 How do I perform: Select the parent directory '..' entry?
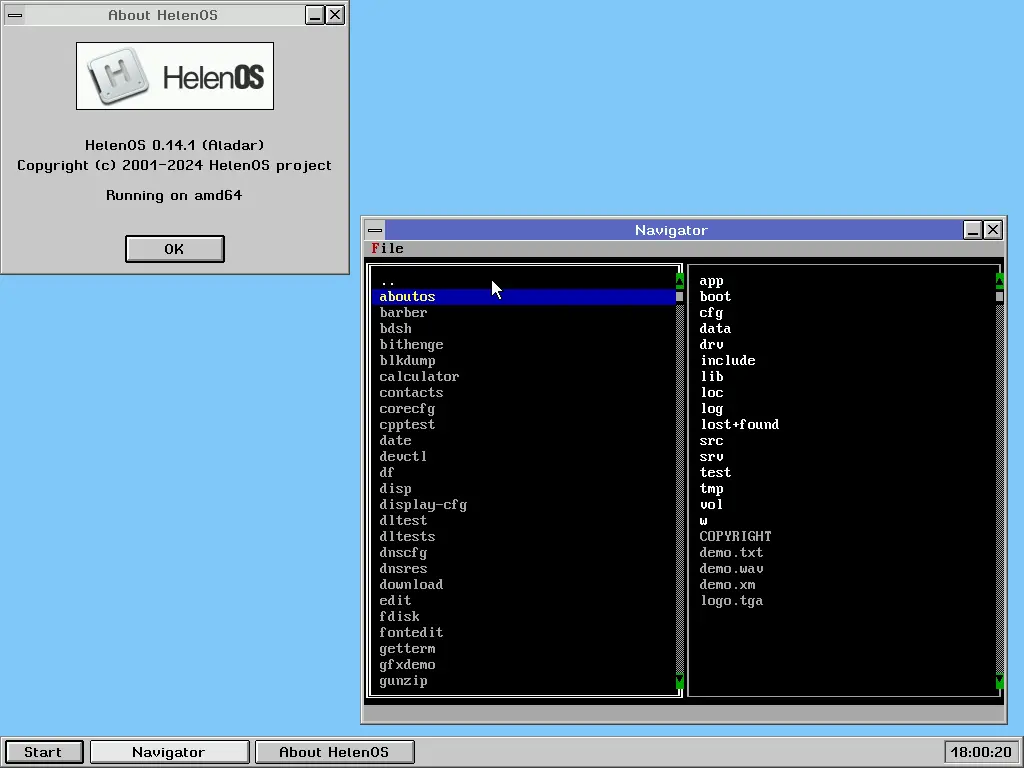pos(388,281)
